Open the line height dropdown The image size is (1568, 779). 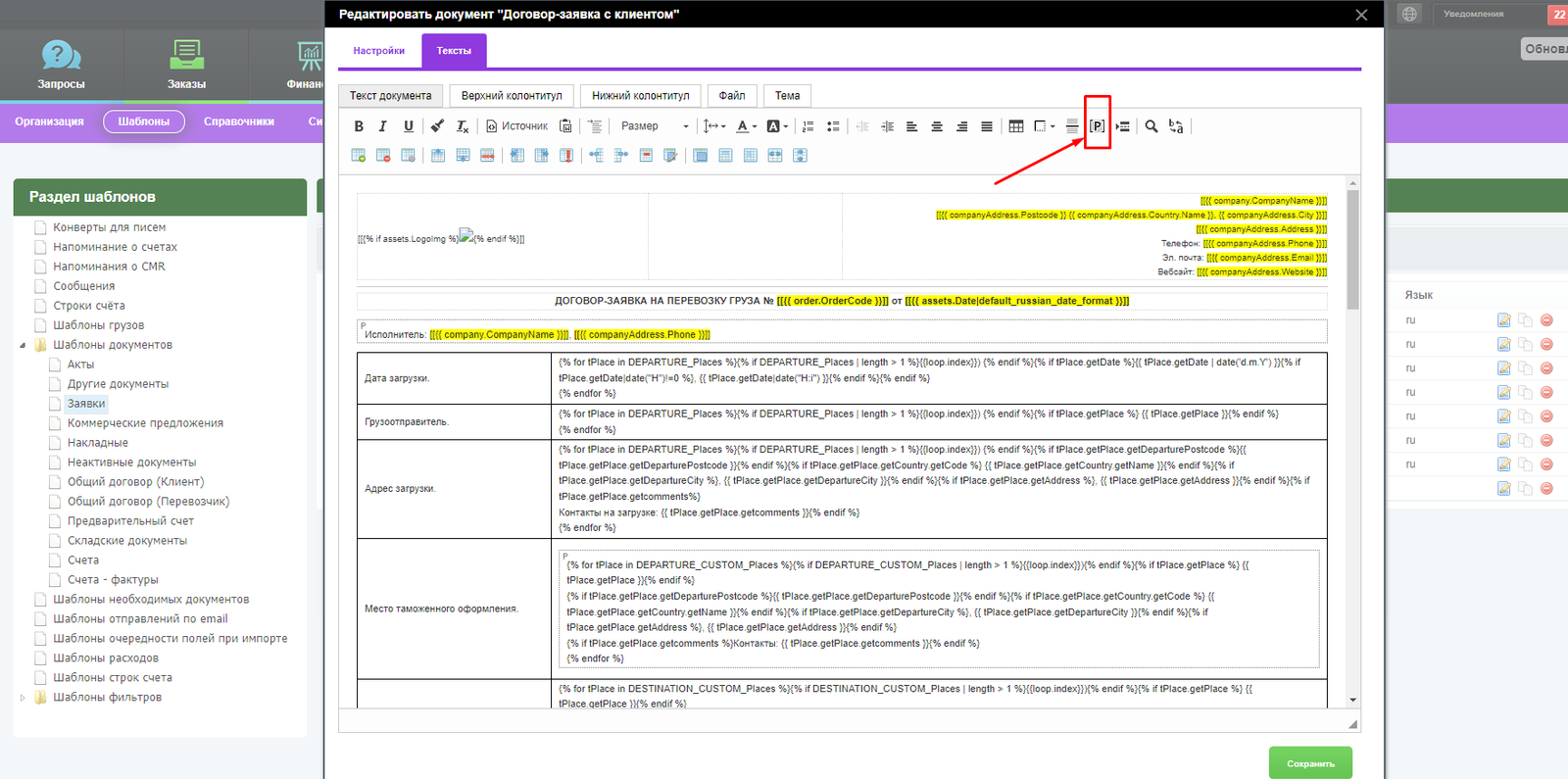(x=714, y=126)
